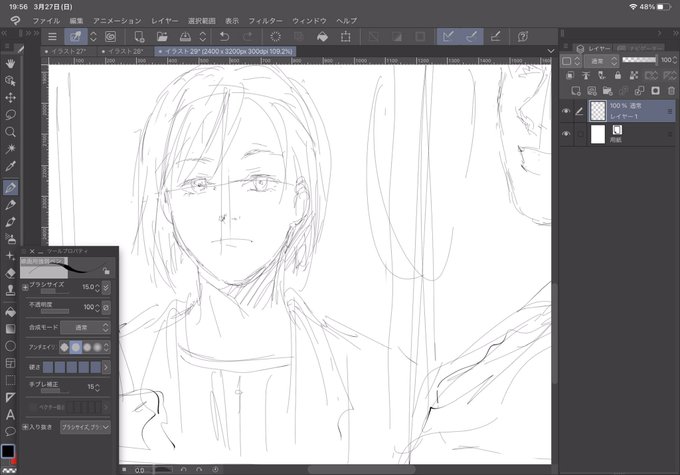This screenshot has height=475, width=680.
Task: Open the レイヤー menu in menu bar
Action: [164, 21]
